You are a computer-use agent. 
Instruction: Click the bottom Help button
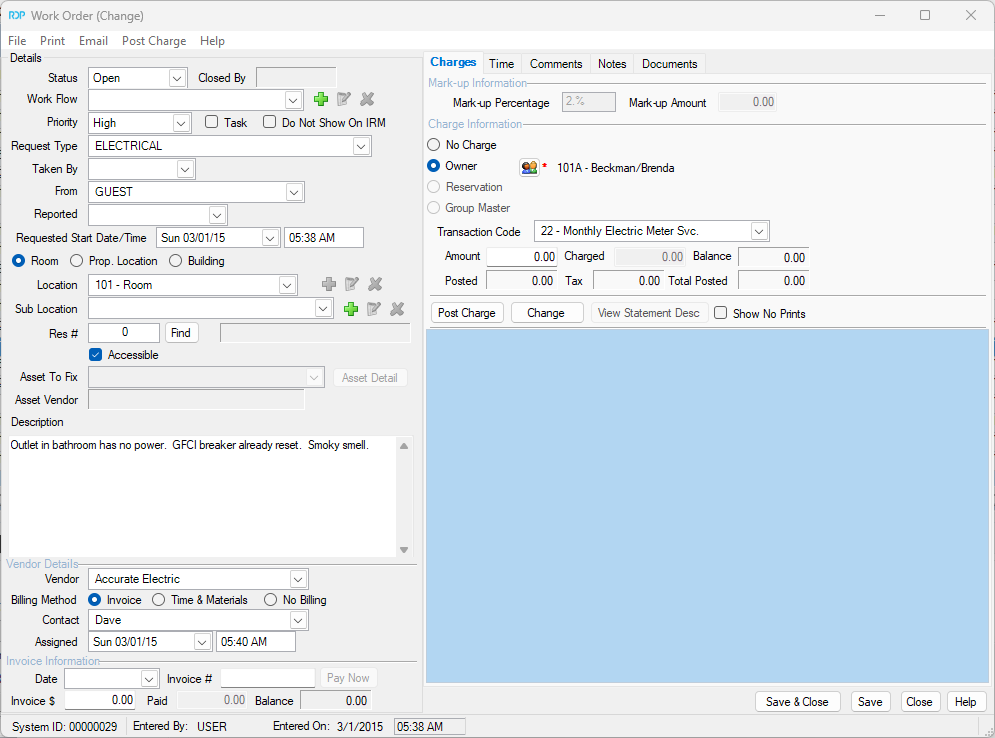[x=965, y=702]
